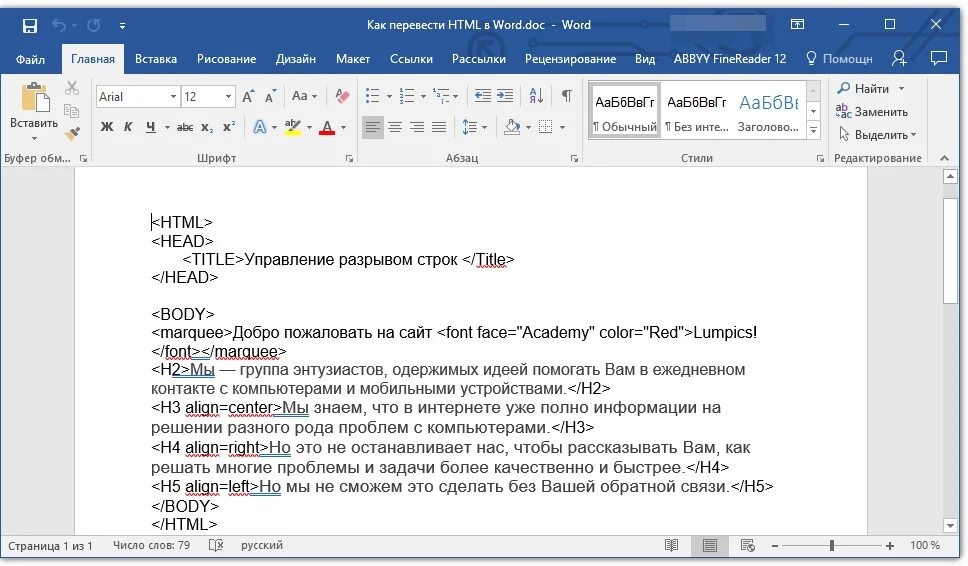968x566 pixels.
Task: Switch to the Вставка tab
Action: (156, 59)
